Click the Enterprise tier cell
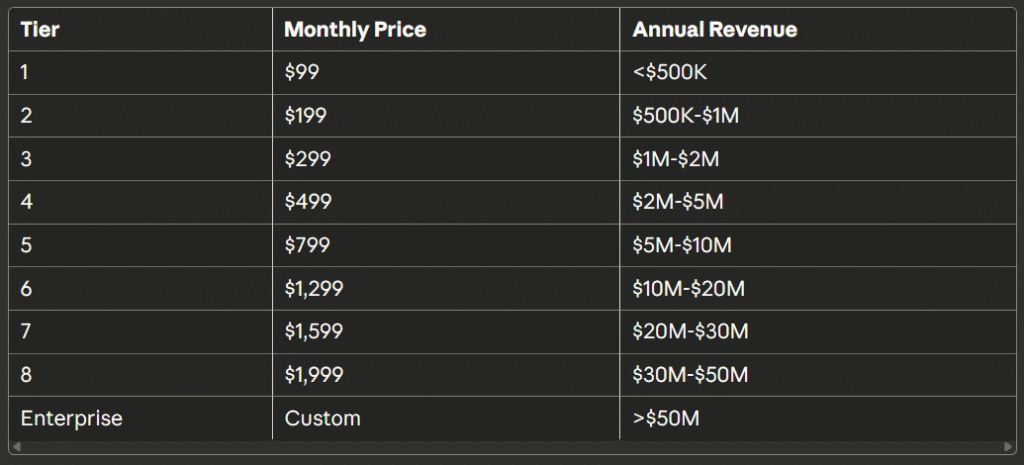This screenshot has width=1024, height=465. point(71,417)
